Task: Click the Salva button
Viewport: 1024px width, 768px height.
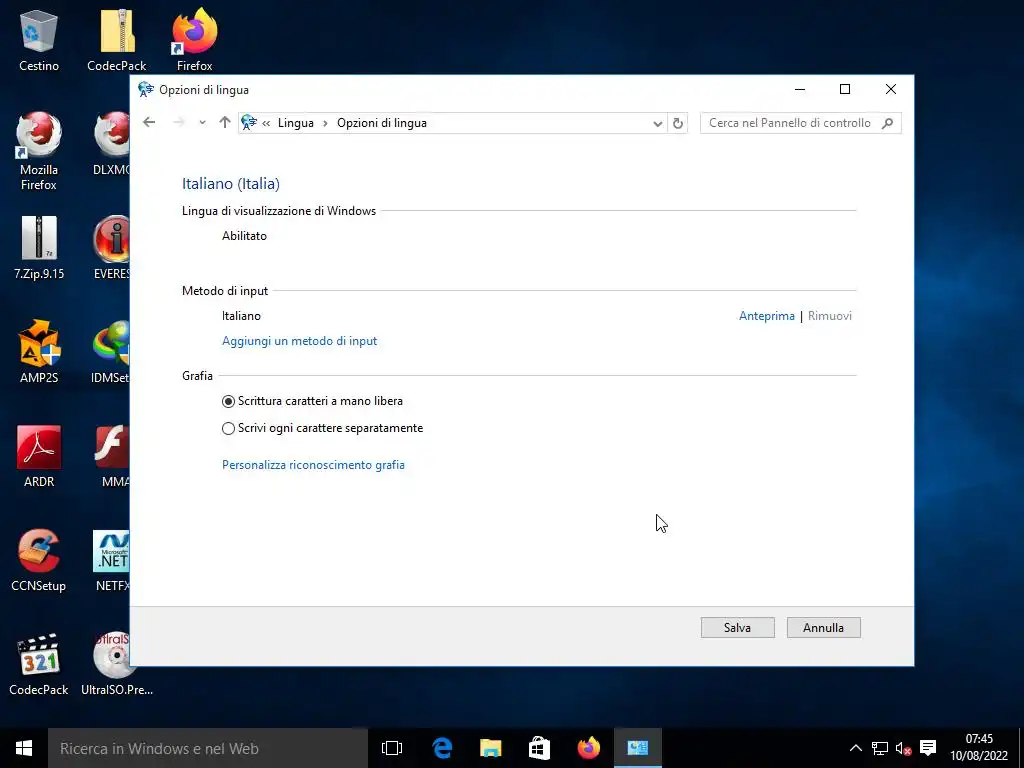Action: [x=737, y=628]
